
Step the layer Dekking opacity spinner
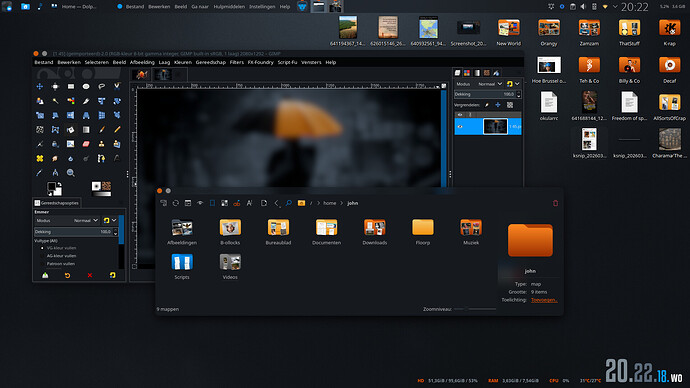click(x=518, y=95)
